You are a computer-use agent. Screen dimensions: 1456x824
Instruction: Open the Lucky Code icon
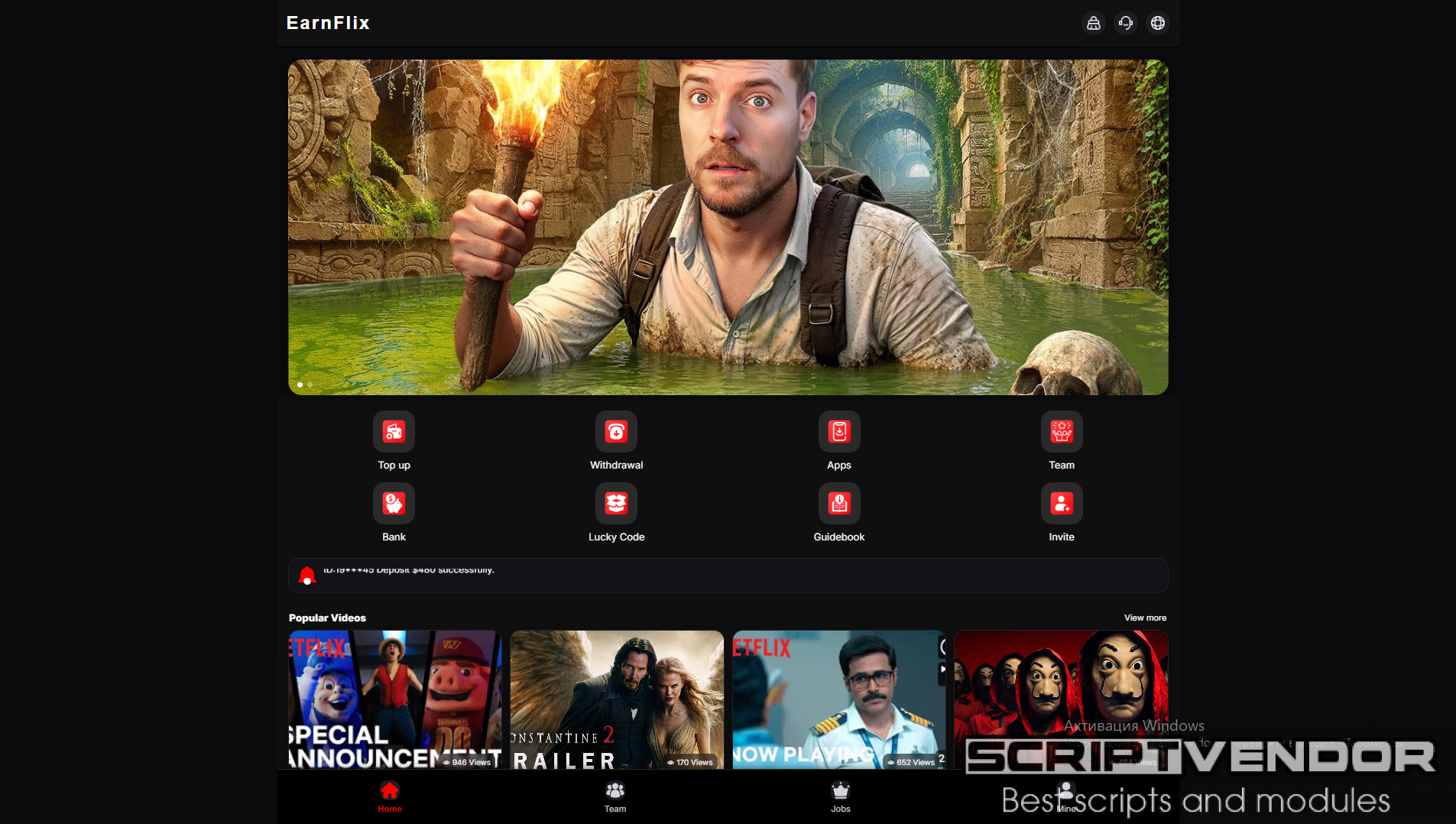coord(616,504)
